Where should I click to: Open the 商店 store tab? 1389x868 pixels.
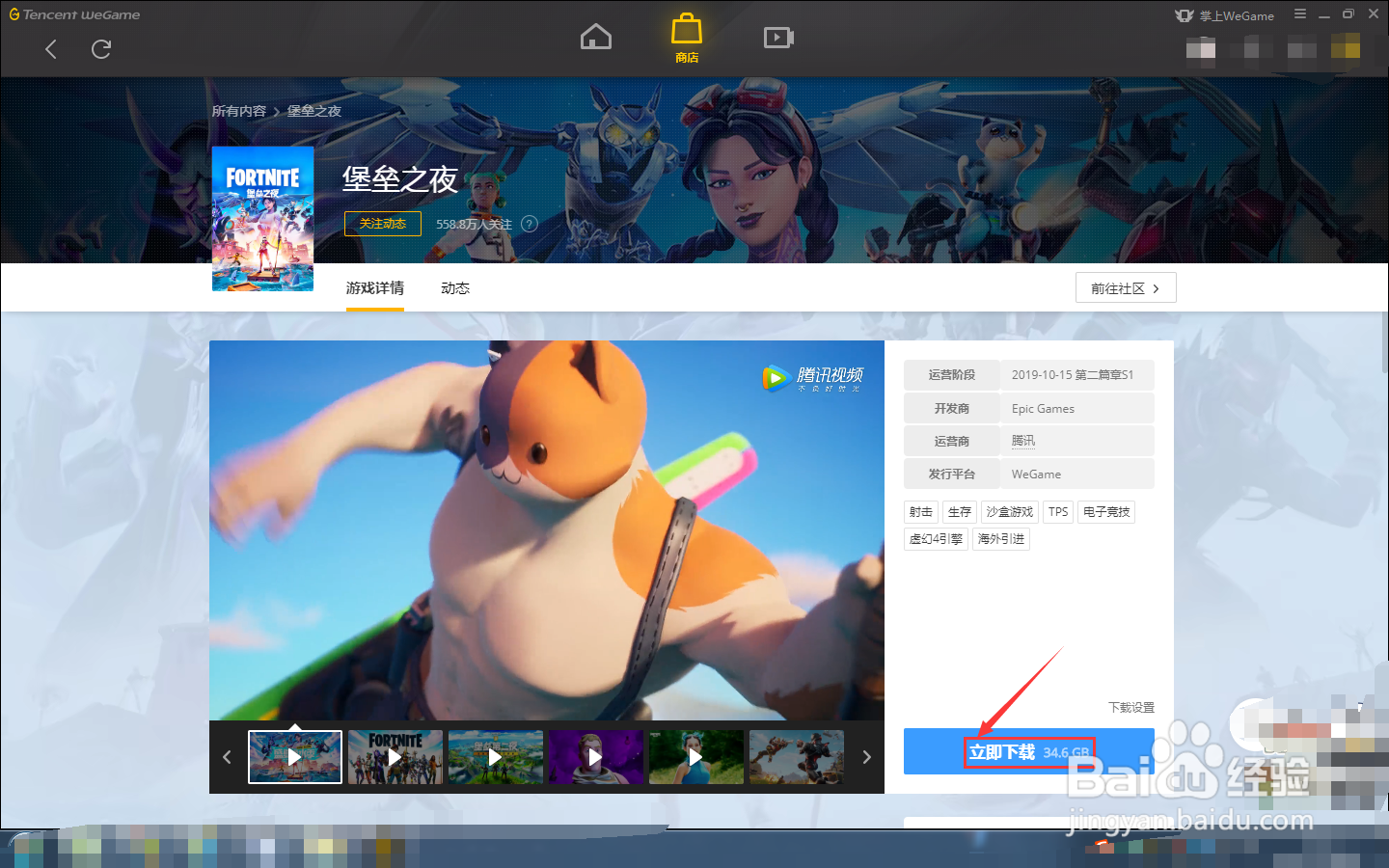click(687, 39)
